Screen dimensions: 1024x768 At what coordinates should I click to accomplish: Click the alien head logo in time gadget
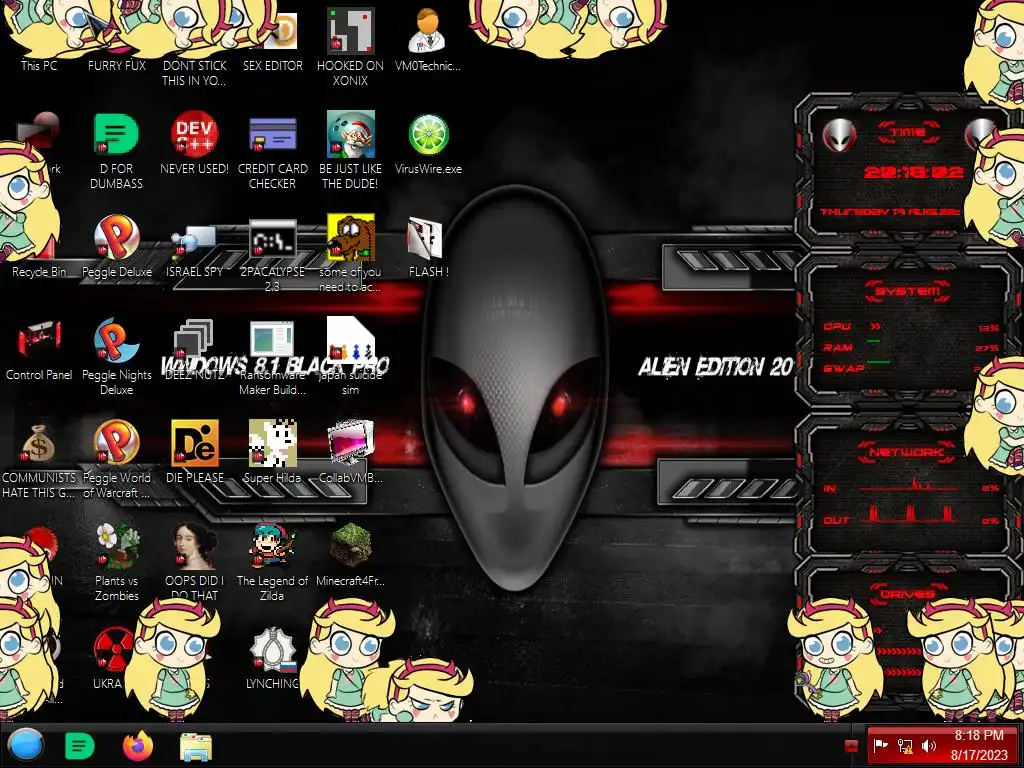(839, 136)
